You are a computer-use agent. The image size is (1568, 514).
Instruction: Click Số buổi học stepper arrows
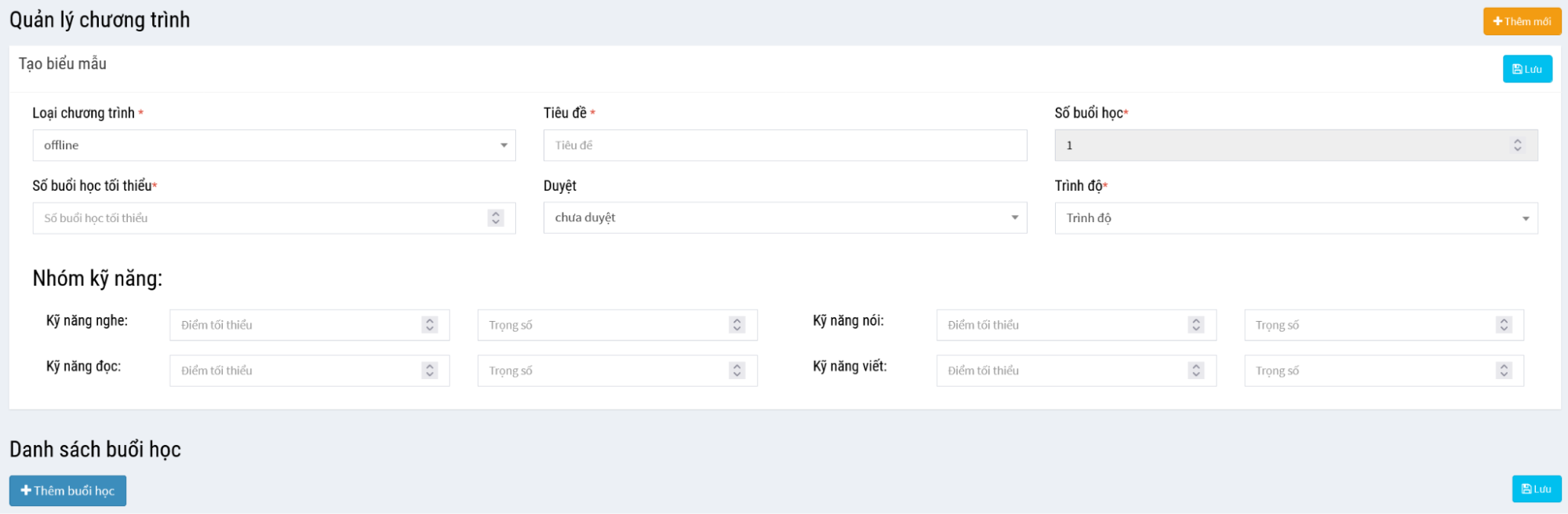[x=1517, y=145]
